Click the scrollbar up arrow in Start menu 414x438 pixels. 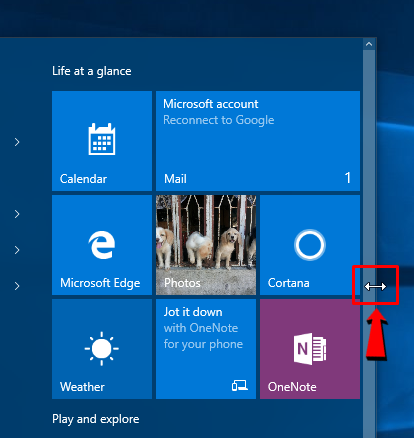point(369,44)
